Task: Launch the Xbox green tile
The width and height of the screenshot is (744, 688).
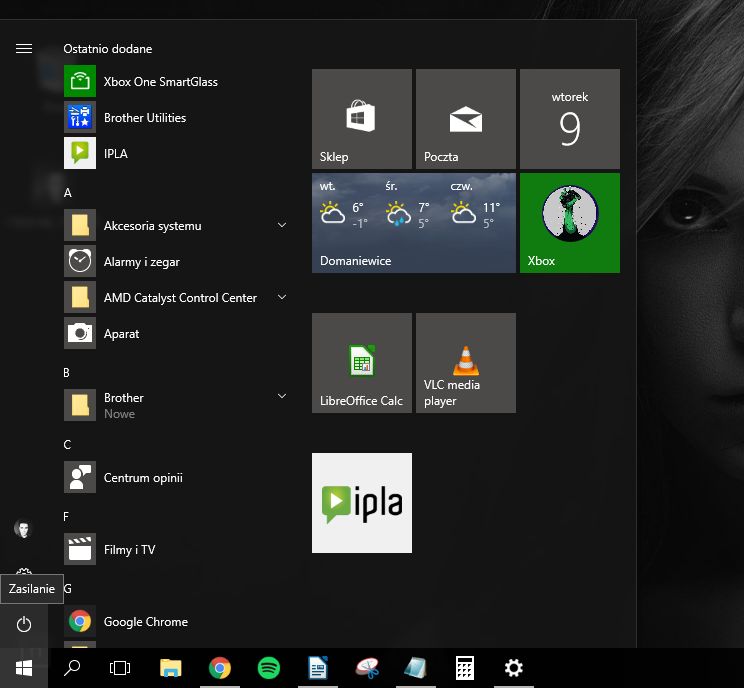Action: [569, 223]
